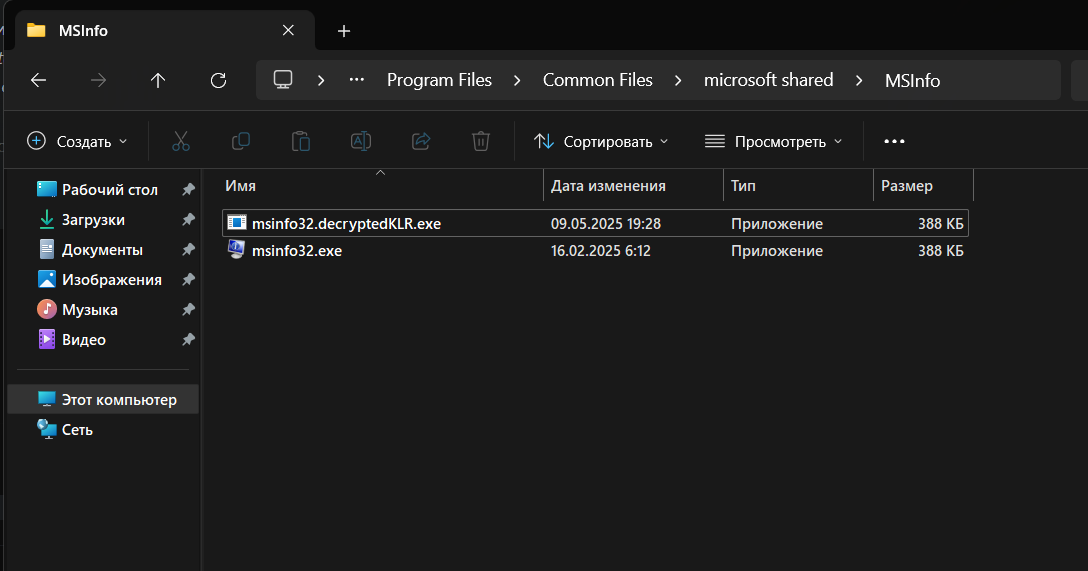Open the Сортировать sort dropdown
The height and width of the screenshot is (571, 1088).
[601, 141]
